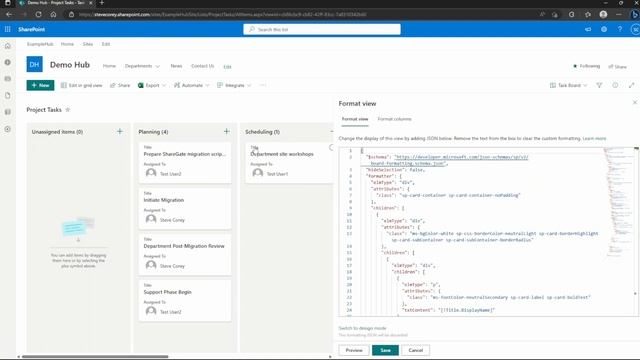The width and height of the screenshot is (640, 360).
Task: Open browser home page icon
Action: point(53,14)
